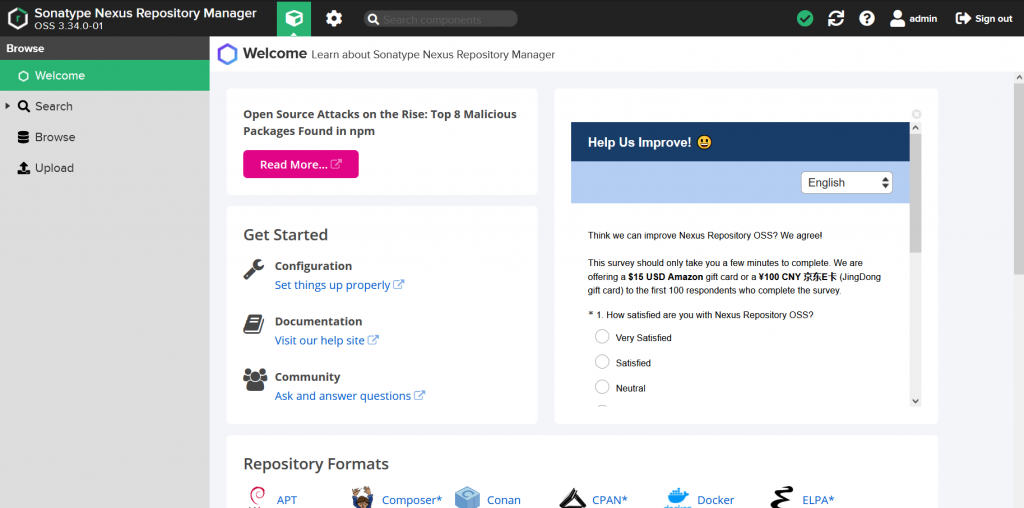1024x508 pixels.
Task: Close the survey with the X icon
Action: [x=916, y=114]
